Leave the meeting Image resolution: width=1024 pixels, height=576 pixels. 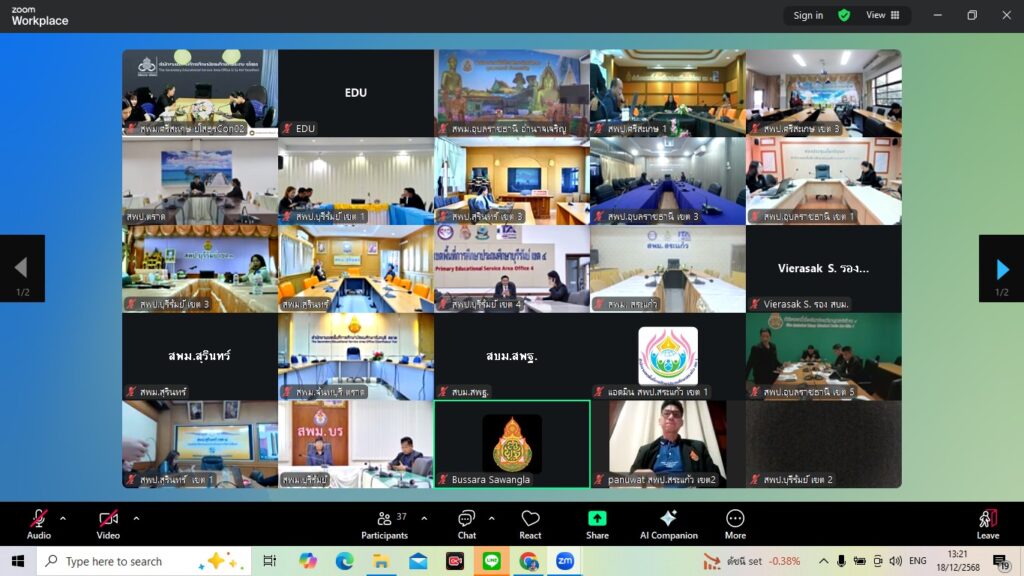tap(987, 523)
